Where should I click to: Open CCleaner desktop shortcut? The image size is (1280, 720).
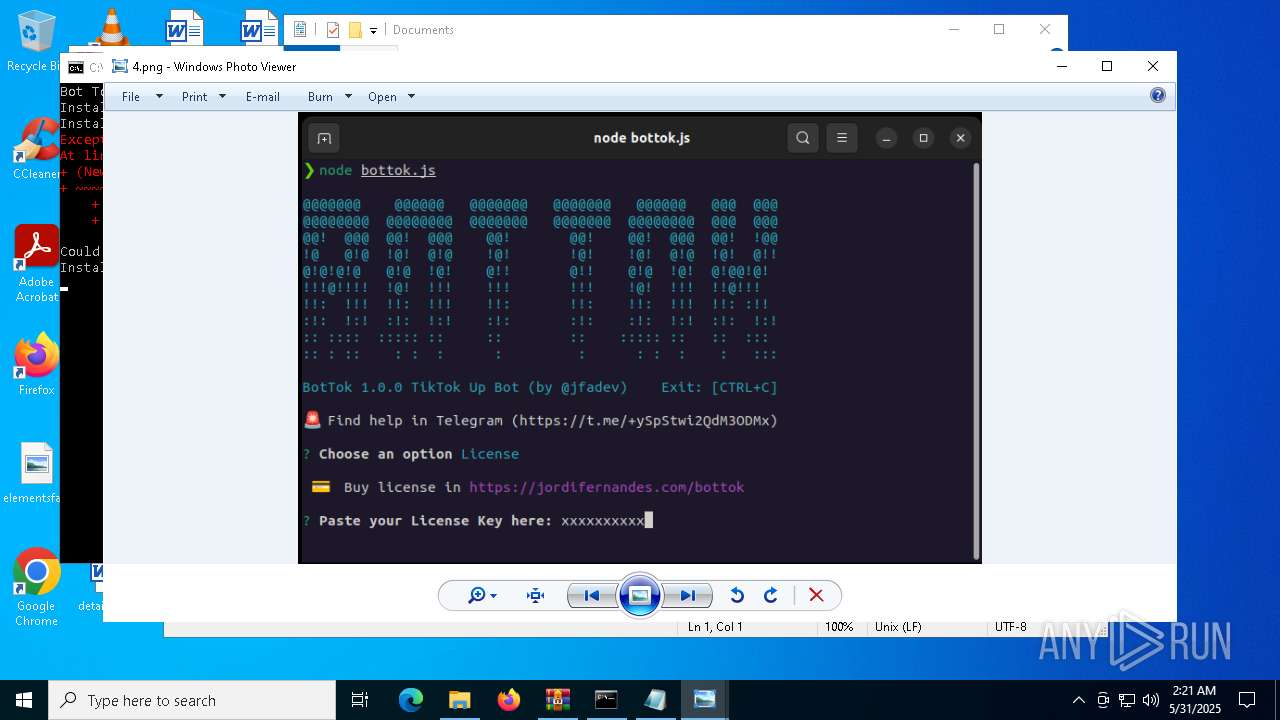coord(36,150)
